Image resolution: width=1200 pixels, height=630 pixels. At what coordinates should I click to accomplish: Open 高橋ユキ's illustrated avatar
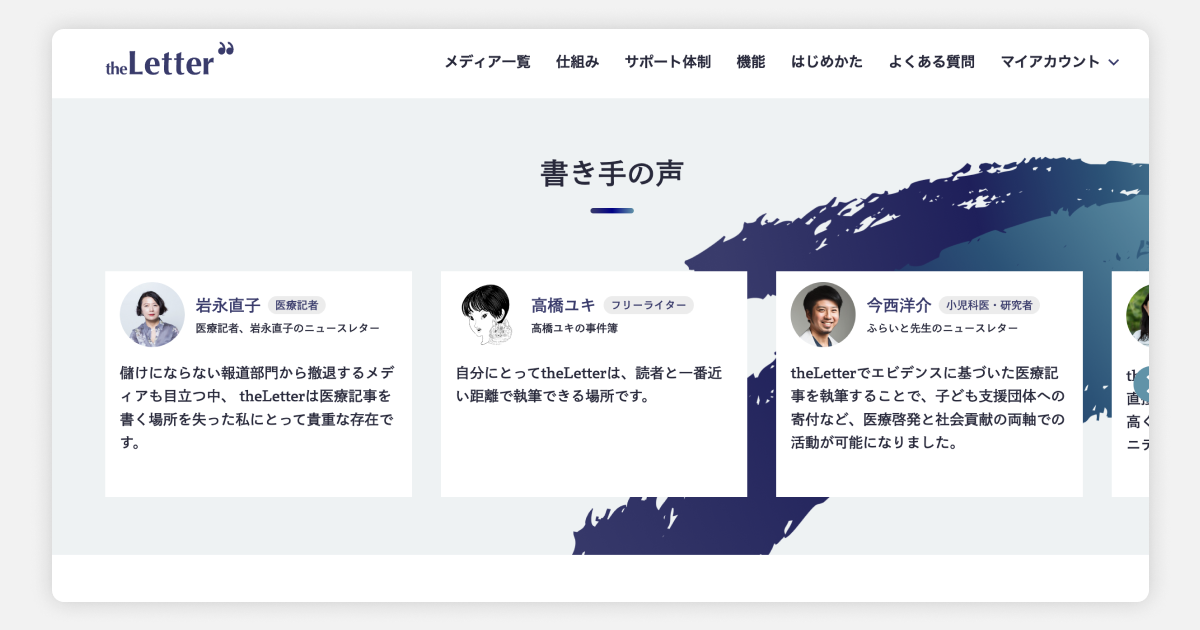point(488,315)
